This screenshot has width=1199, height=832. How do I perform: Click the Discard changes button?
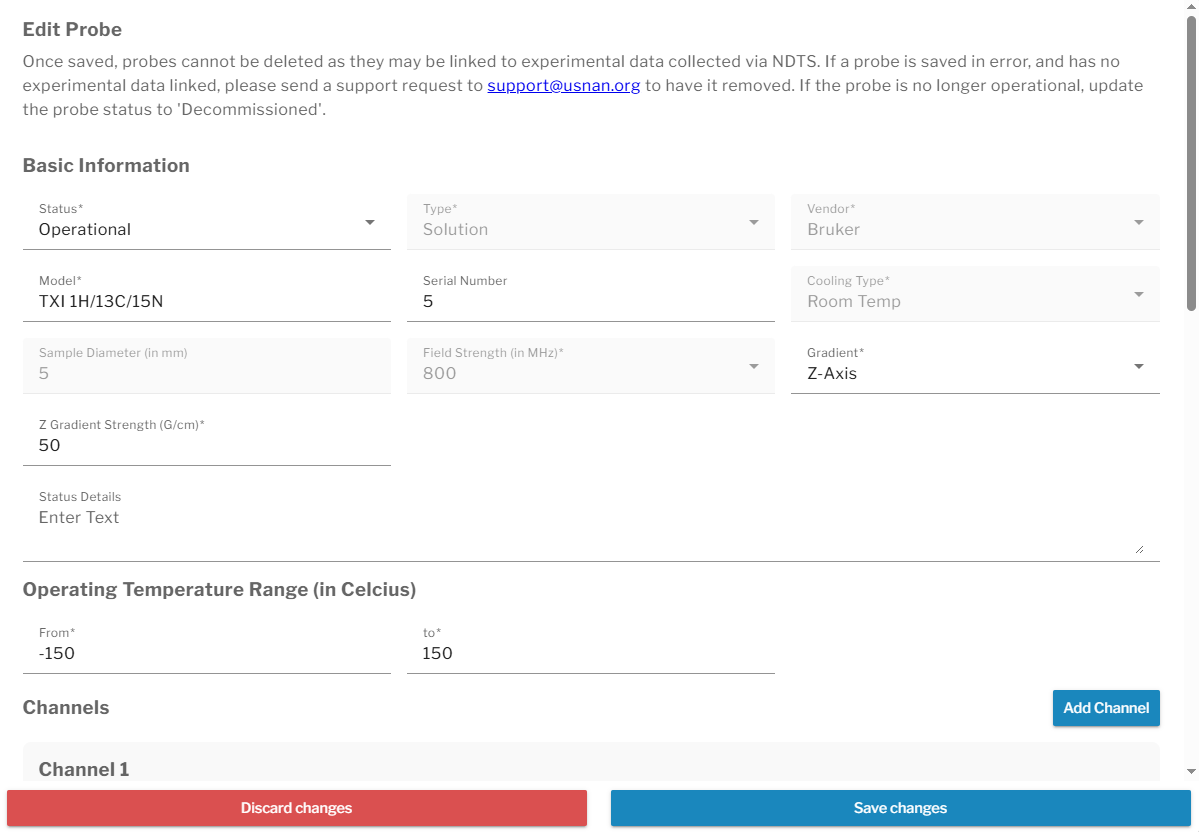(x=297, y=808)
